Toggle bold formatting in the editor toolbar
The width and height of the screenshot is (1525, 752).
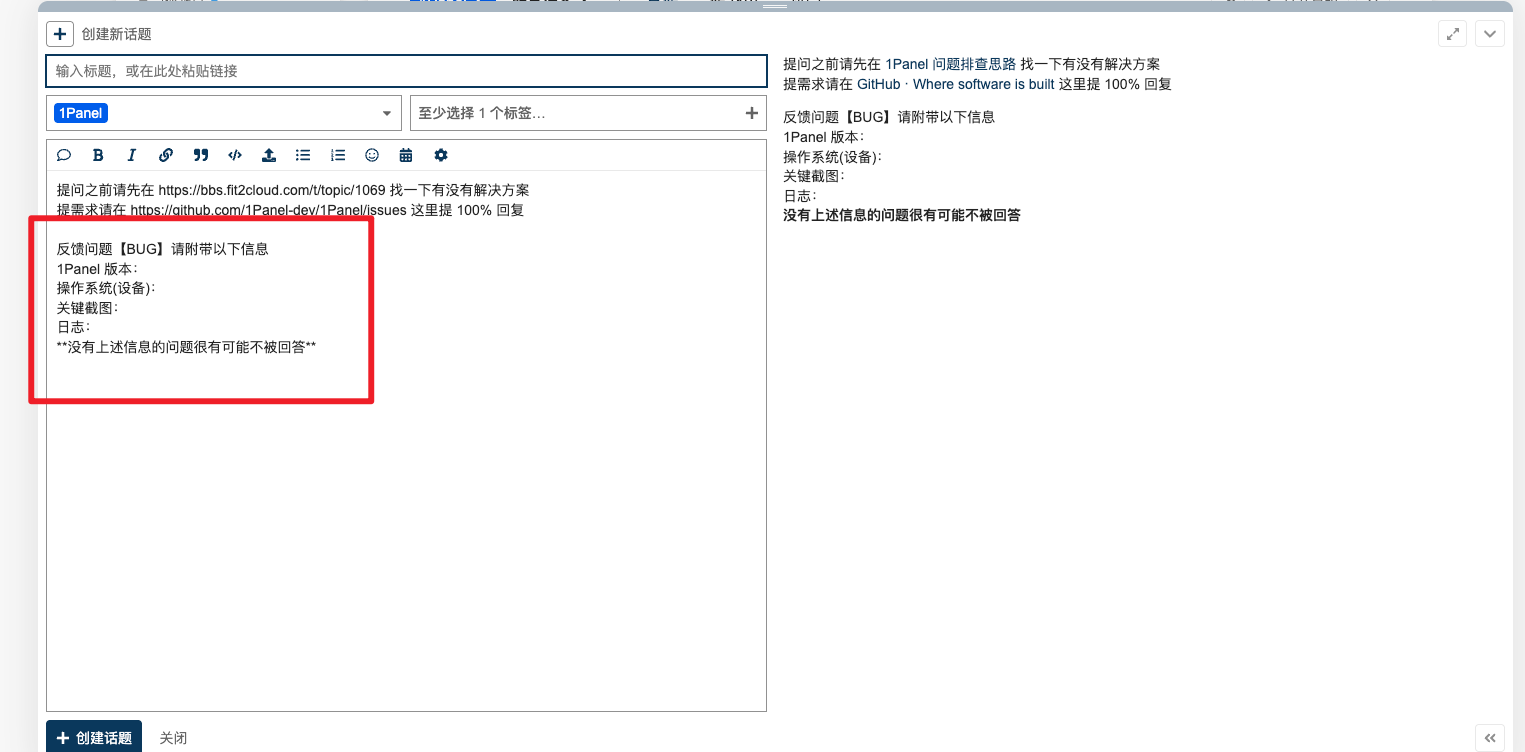coord(98,155)
